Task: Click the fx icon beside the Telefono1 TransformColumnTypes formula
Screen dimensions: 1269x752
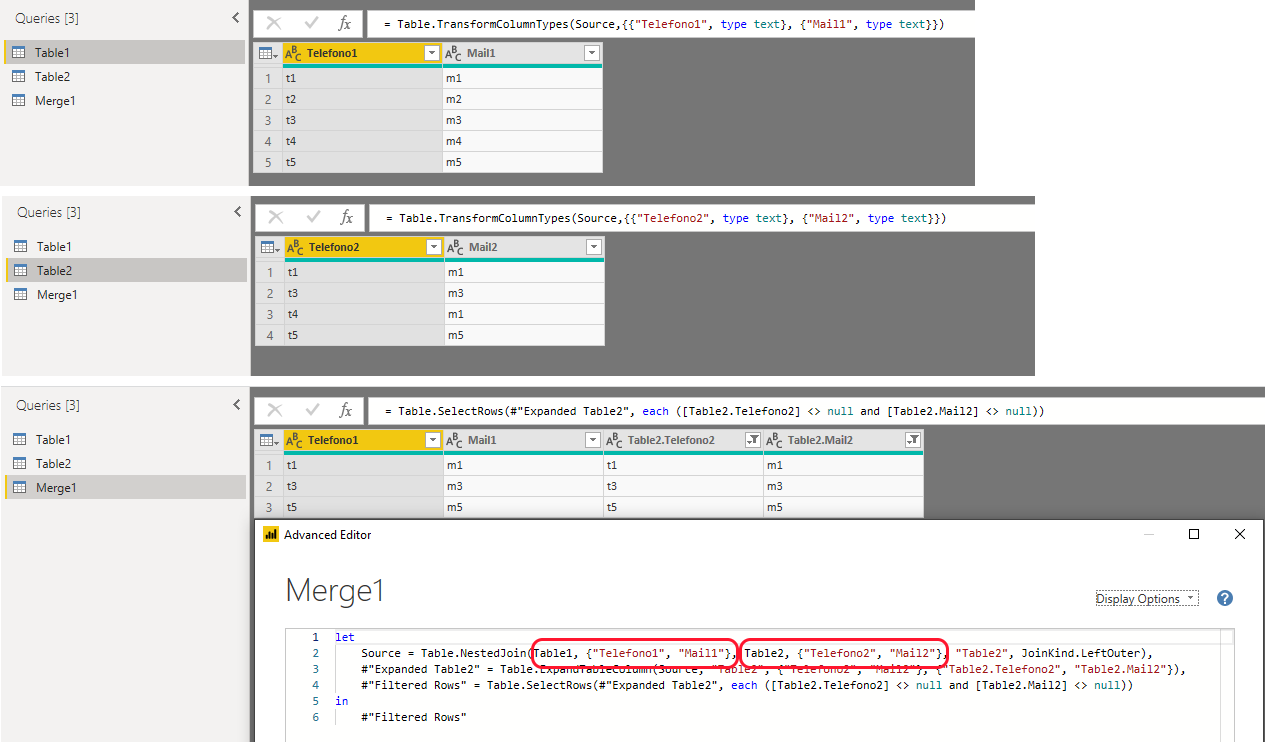Action: [x=345, y=23]
